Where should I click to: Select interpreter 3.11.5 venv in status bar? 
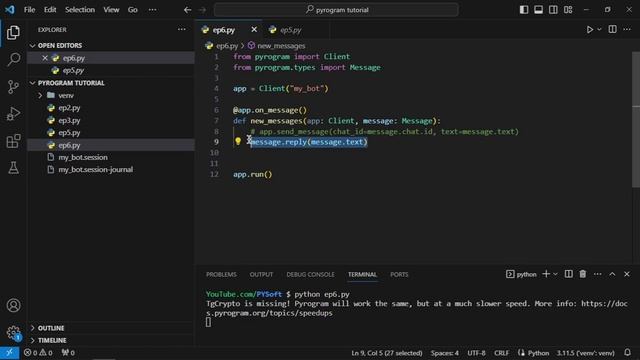586,353
